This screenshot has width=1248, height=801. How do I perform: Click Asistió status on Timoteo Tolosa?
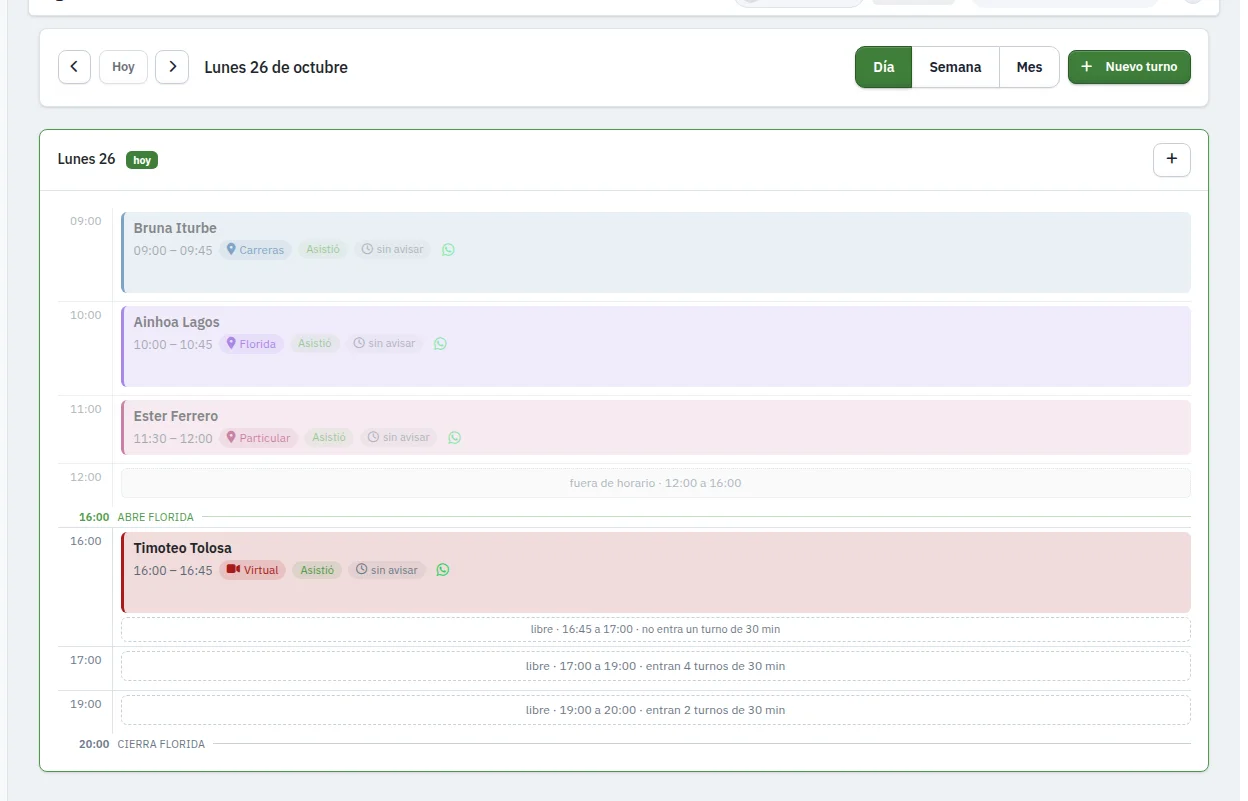pos(317,570)
